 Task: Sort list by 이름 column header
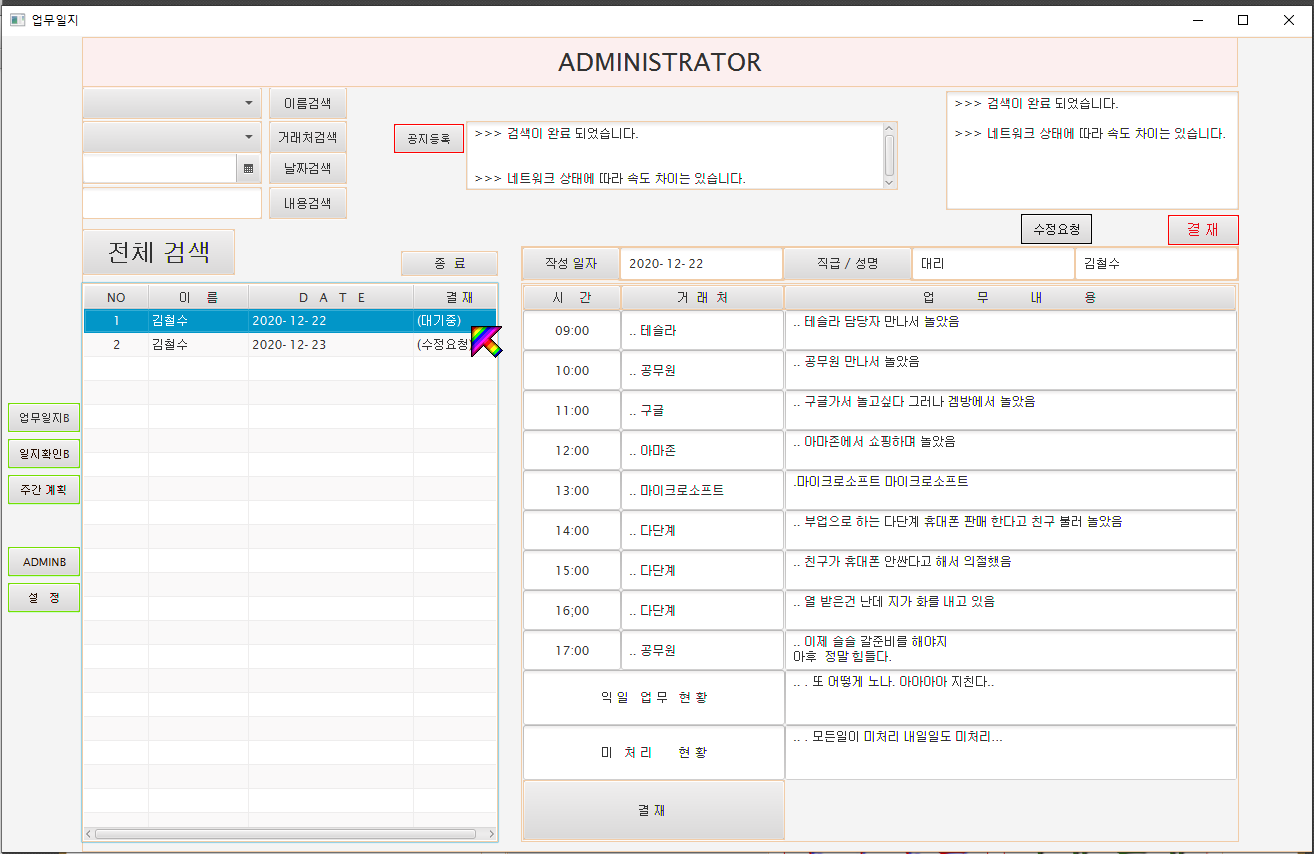[x=198, y=297]
